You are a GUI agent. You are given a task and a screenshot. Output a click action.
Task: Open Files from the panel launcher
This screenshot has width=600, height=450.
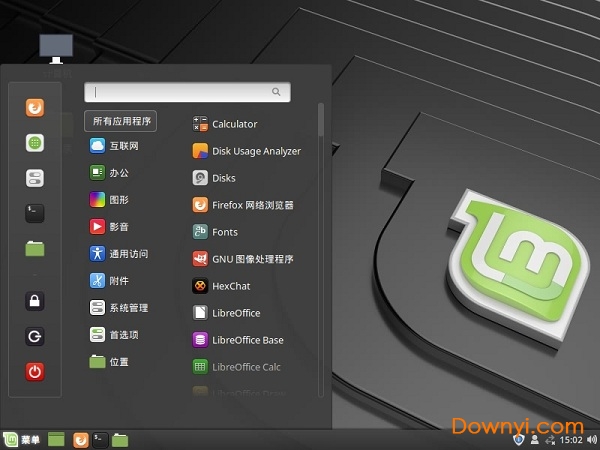120,440
